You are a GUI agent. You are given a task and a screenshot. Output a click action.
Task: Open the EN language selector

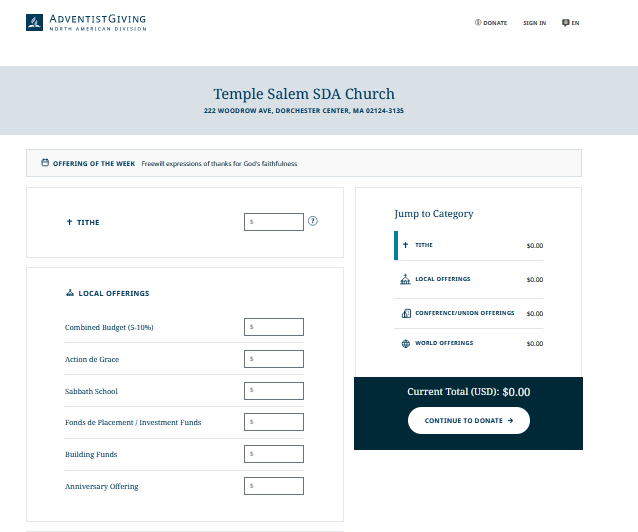[571, 23]
